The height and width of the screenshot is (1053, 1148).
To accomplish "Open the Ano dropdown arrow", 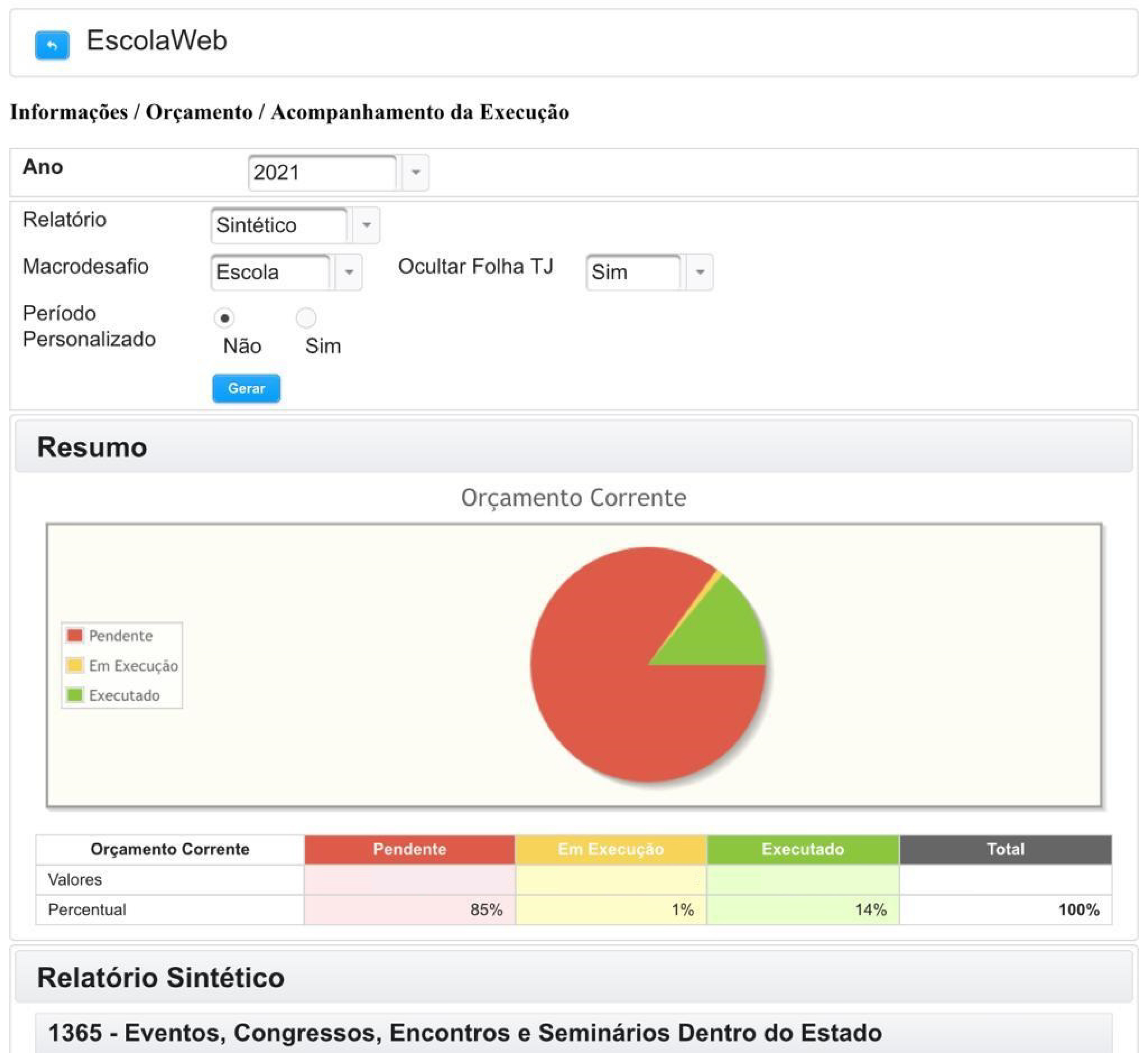I will 415,172.
